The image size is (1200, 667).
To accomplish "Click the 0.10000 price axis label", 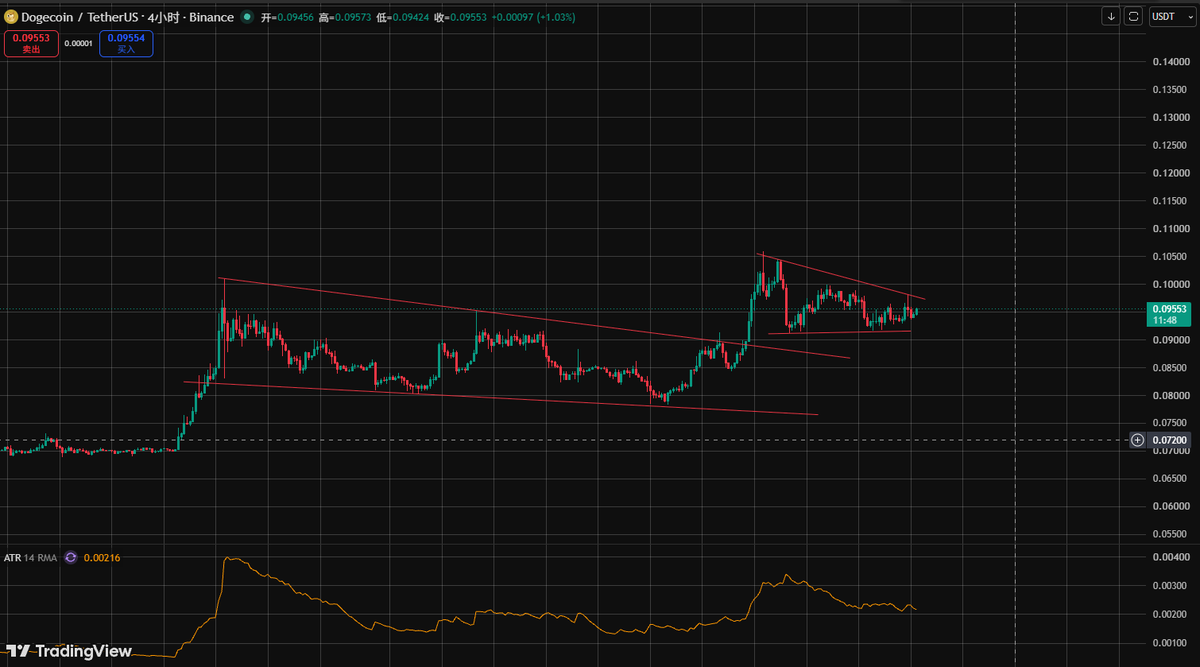I will coord(1170,284).
